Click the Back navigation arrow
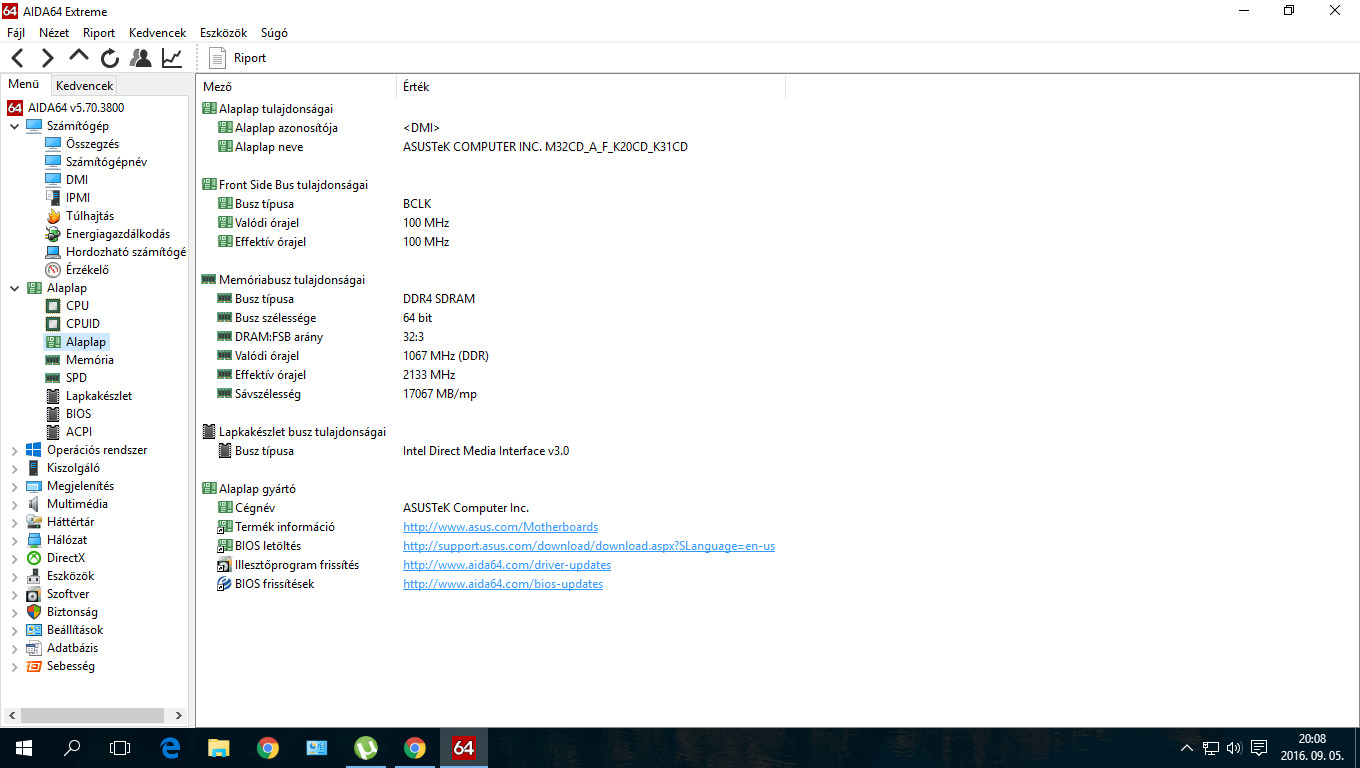1360x768 pixels. pos(18,58)
